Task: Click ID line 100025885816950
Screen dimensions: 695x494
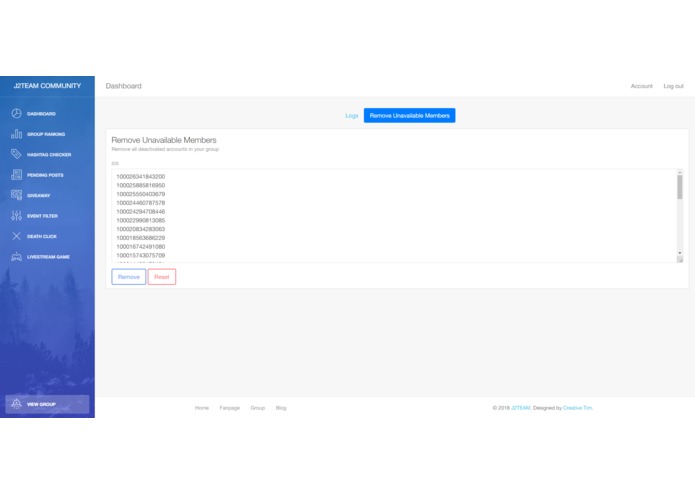Action: coord(141,185)
